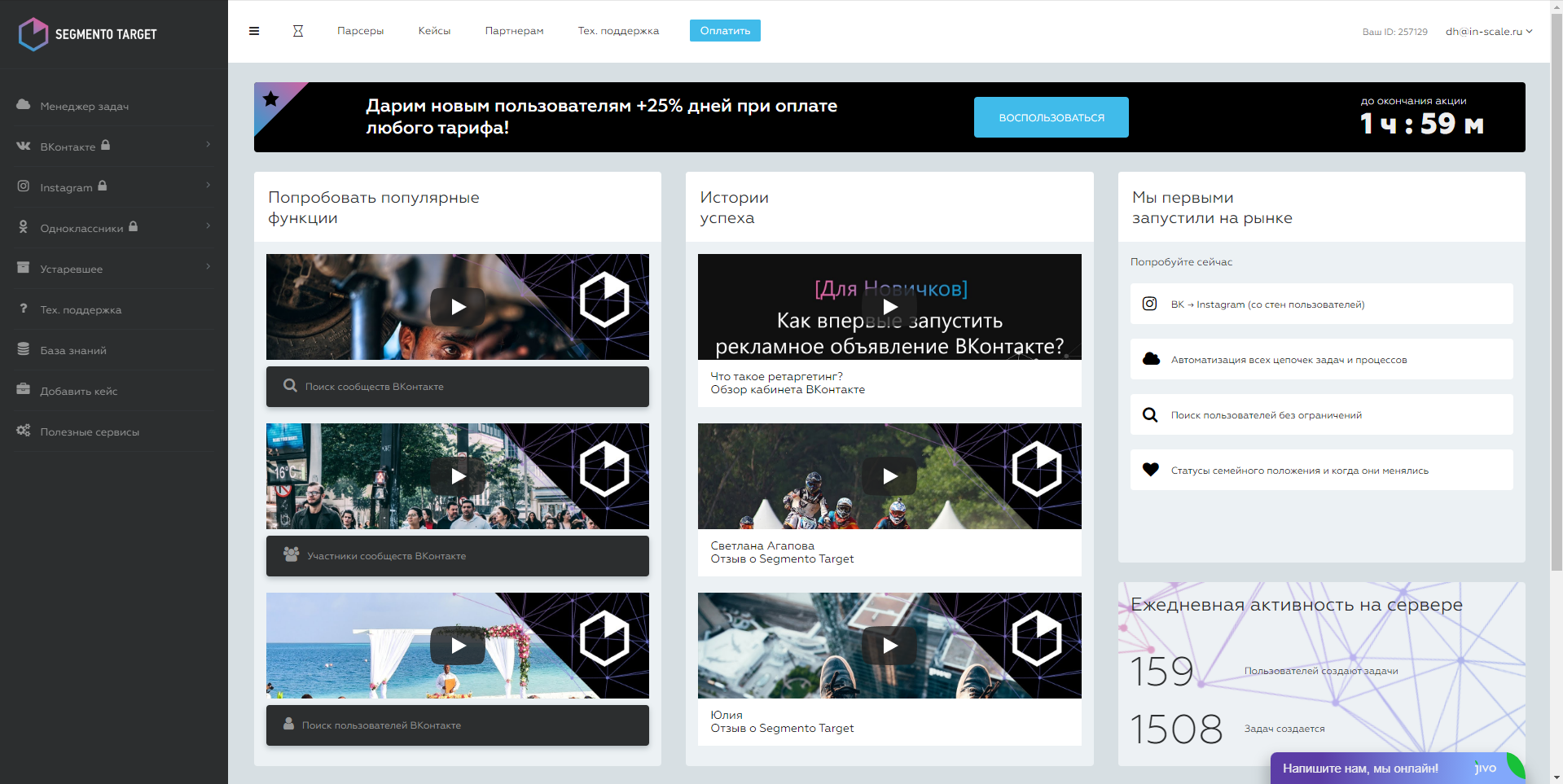Open Тех. поддержка in the sidebar
This screenshot has height=784, width=1563.
coord(114,309)
